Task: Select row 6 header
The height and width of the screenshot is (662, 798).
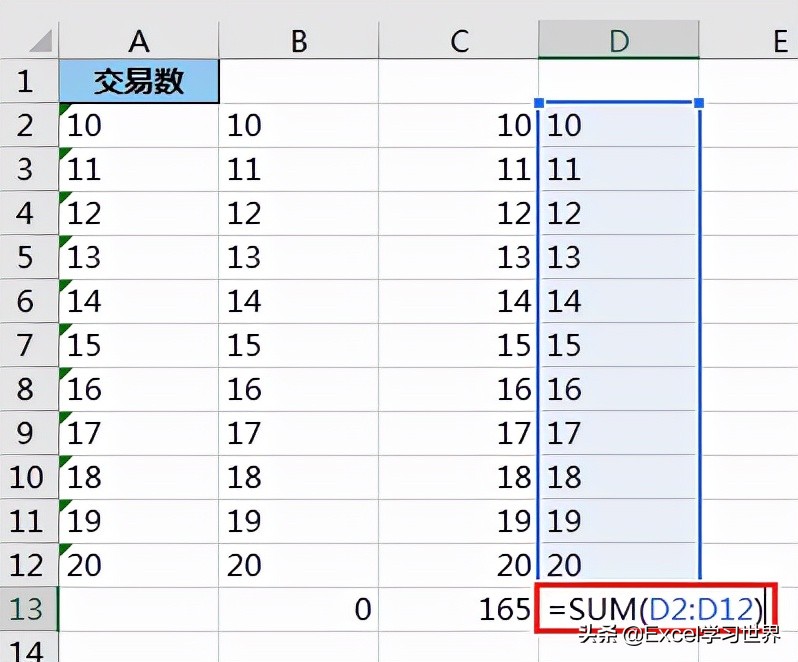Action: point(29,301)
